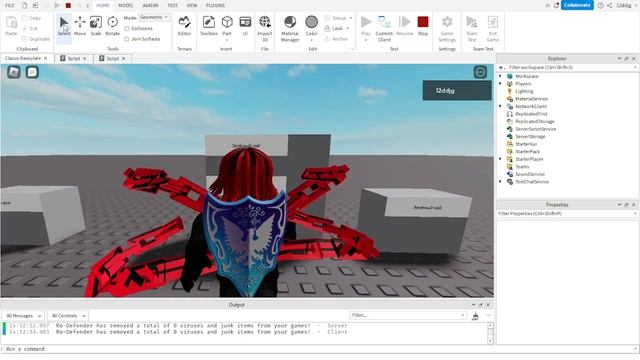Switch to the AVATAR ribbon tab
Viewport: 640px width, 360px height.
tap(150, 5)
